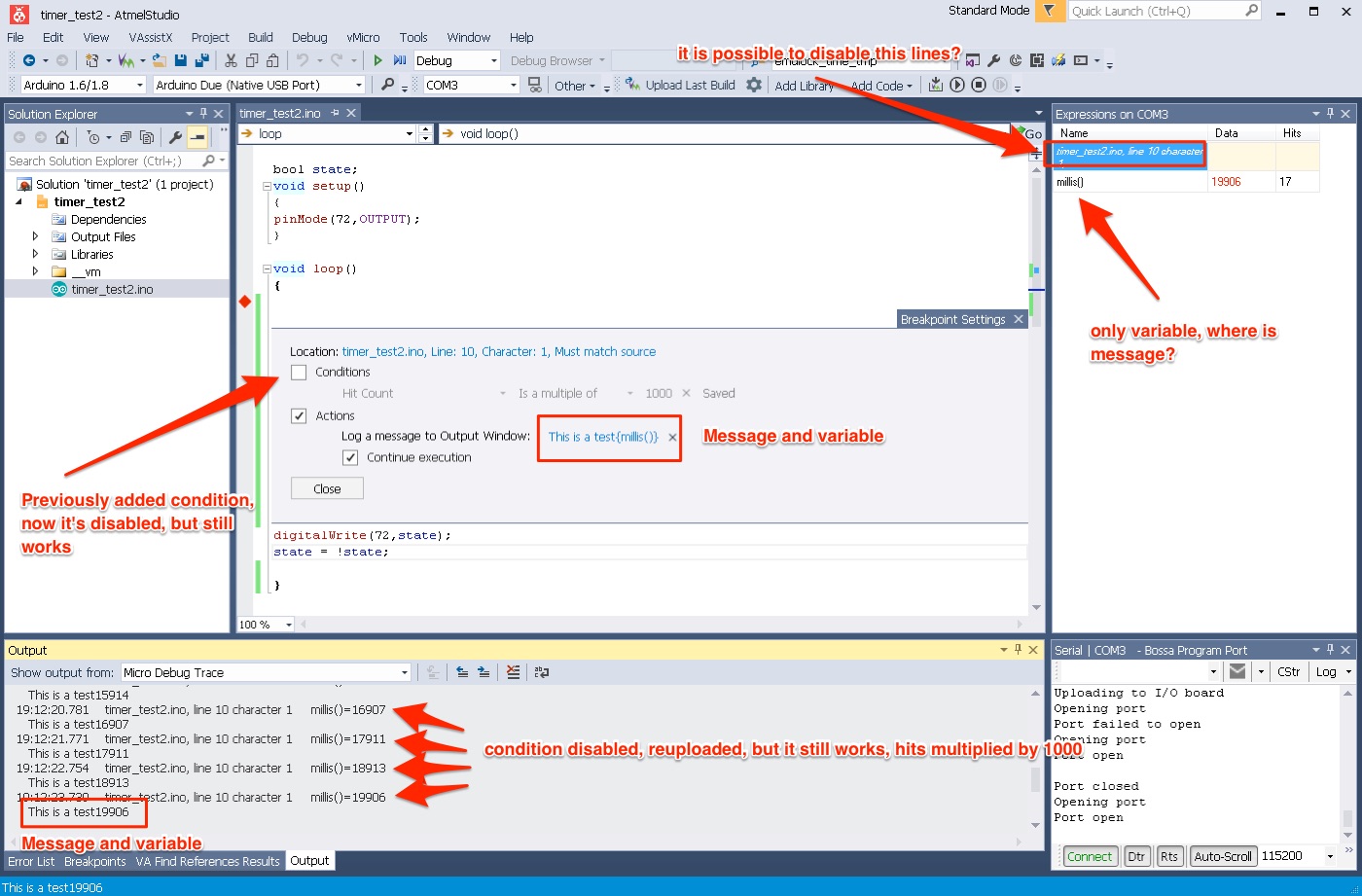Click the circled stop icon in vMicro toolbar
1362x896 pixels.
[x=979, y=85]
